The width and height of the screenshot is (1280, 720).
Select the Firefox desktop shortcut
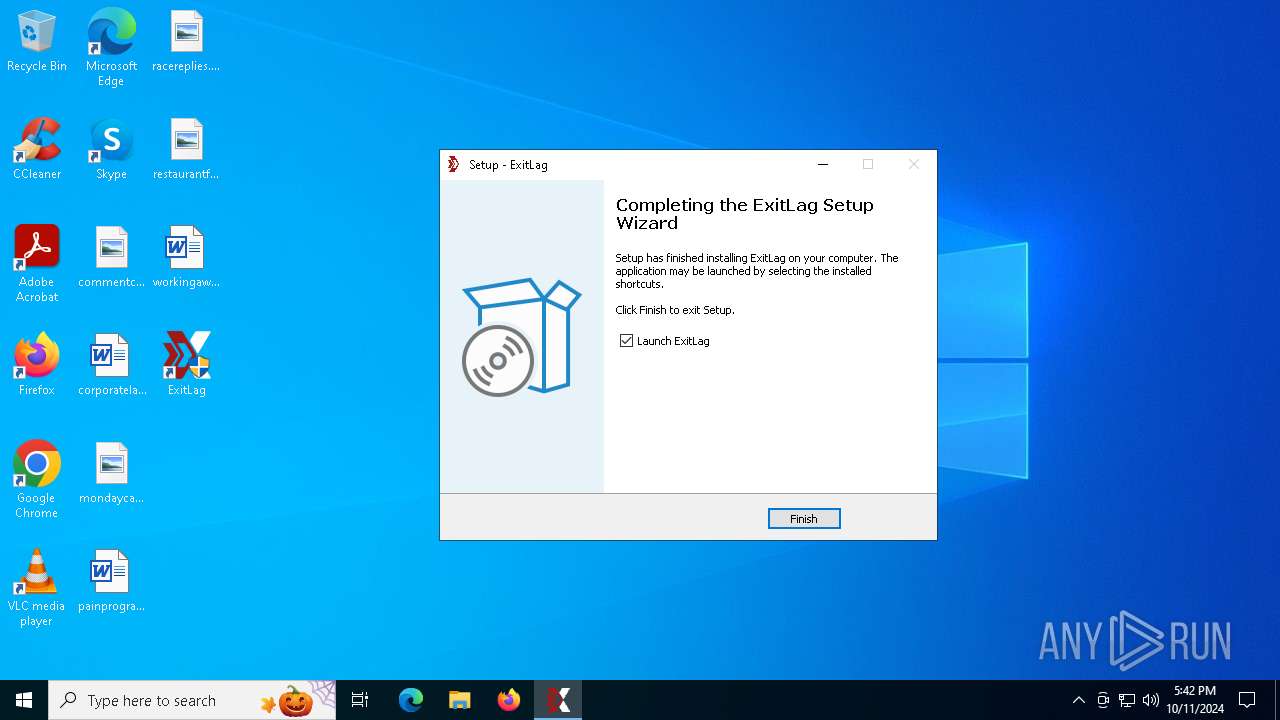coord(37,366)
